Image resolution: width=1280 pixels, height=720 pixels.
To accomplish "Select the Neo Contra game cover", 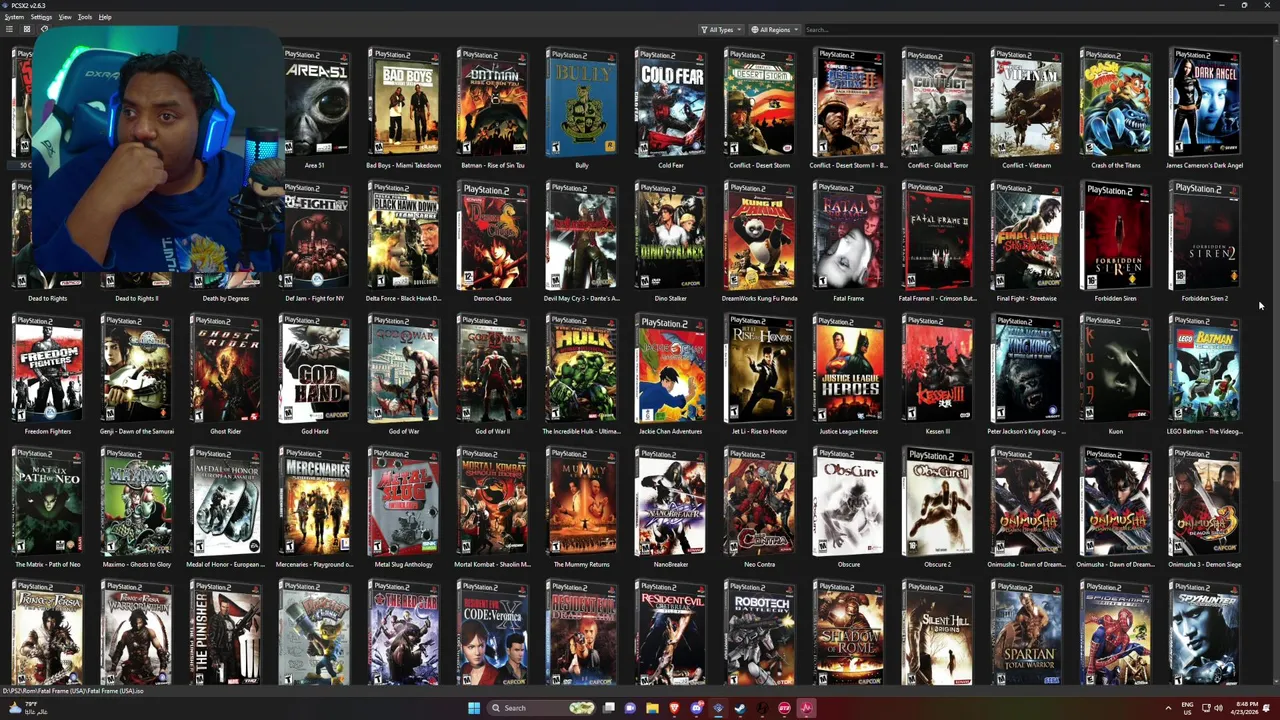I will (760, 502).
